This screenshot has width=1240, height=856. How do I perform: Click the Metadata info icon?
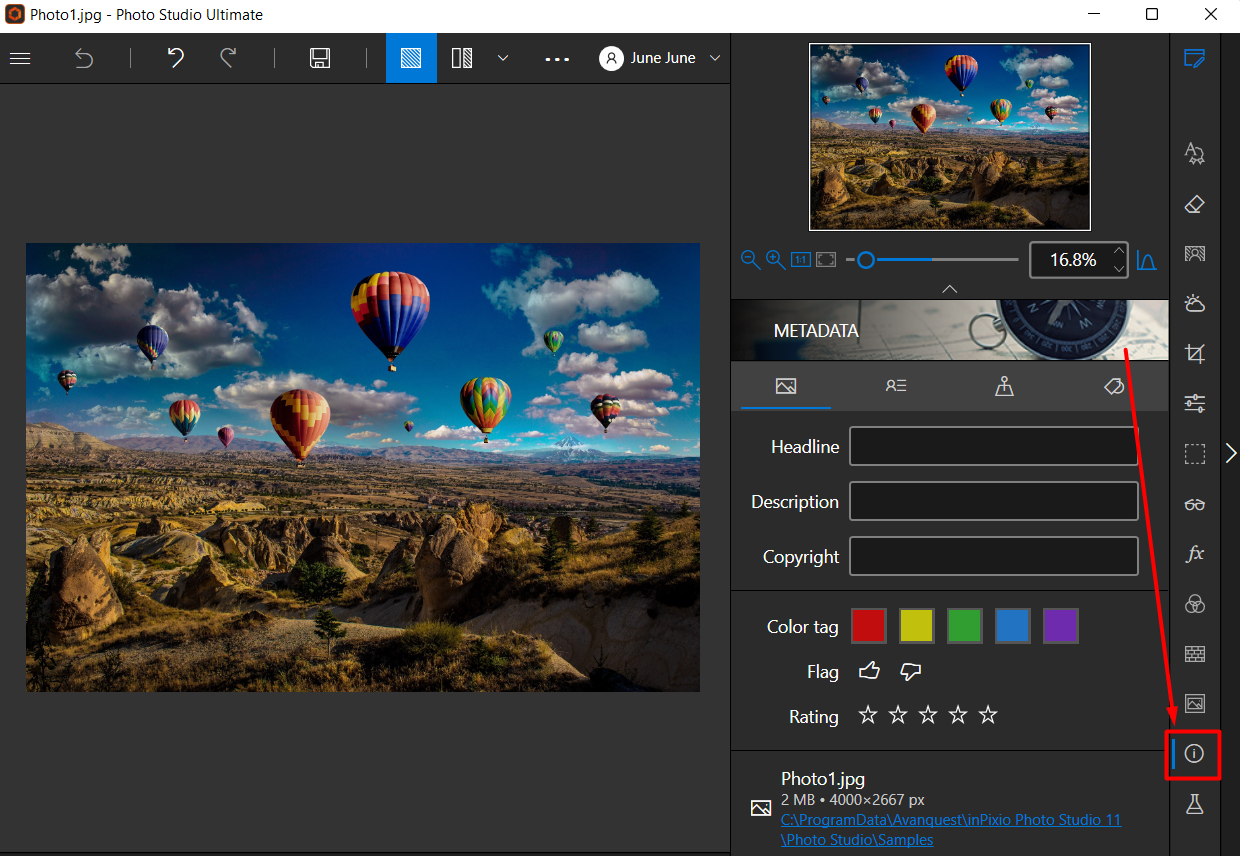(1194, 754)
